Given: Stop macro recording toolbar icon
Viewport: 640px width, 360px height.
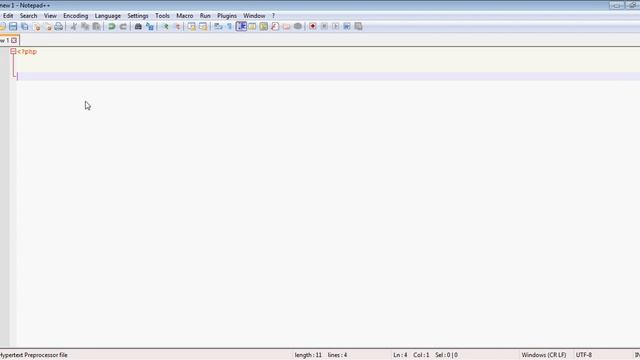Looking at the screenshot, I should click(x=324, y=27).
